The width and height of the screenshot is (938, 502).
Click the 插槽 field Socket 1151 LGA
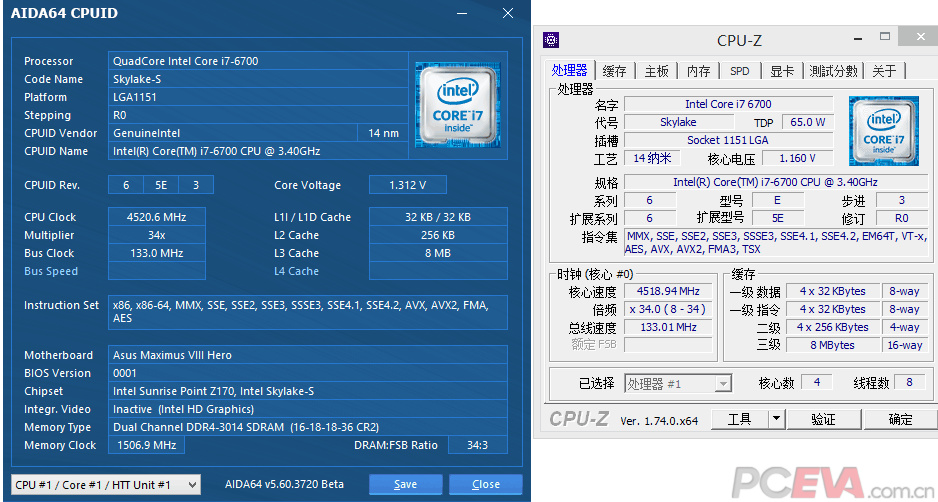(728, 140)
